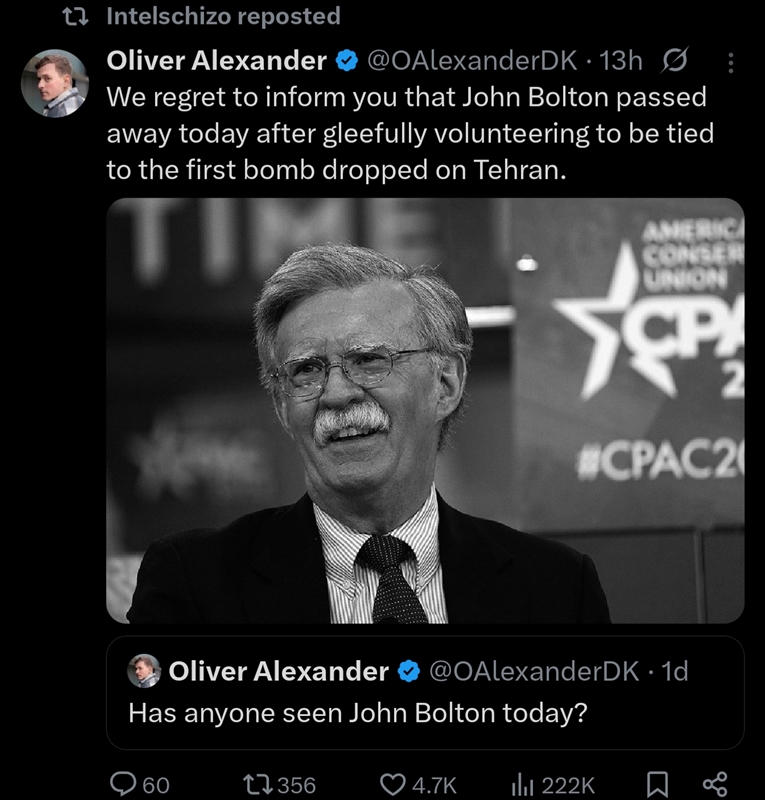
Task: Click the 13h timestamp
Action: pyautogui.click(x=620, y=61)
